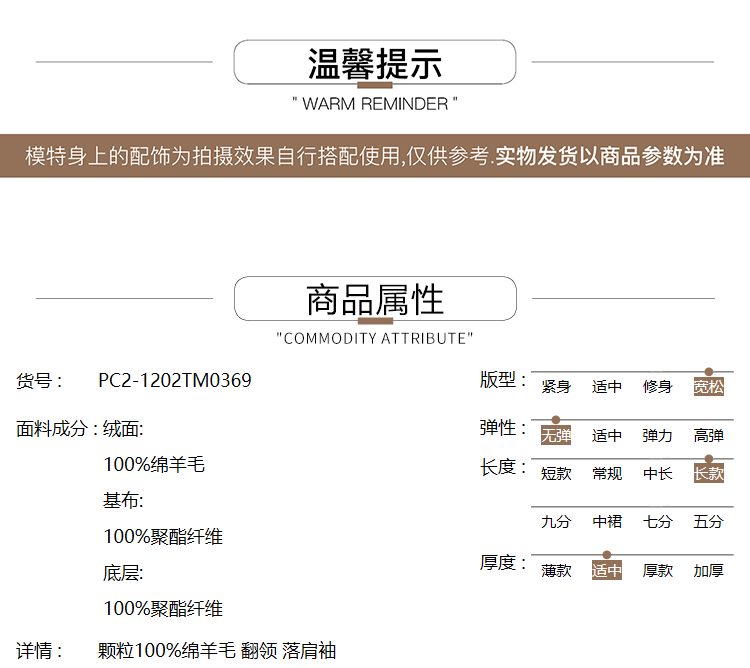This screenshot has width=750, height=668.
Task: Pick 五分 length option
Action: [708, 522]
